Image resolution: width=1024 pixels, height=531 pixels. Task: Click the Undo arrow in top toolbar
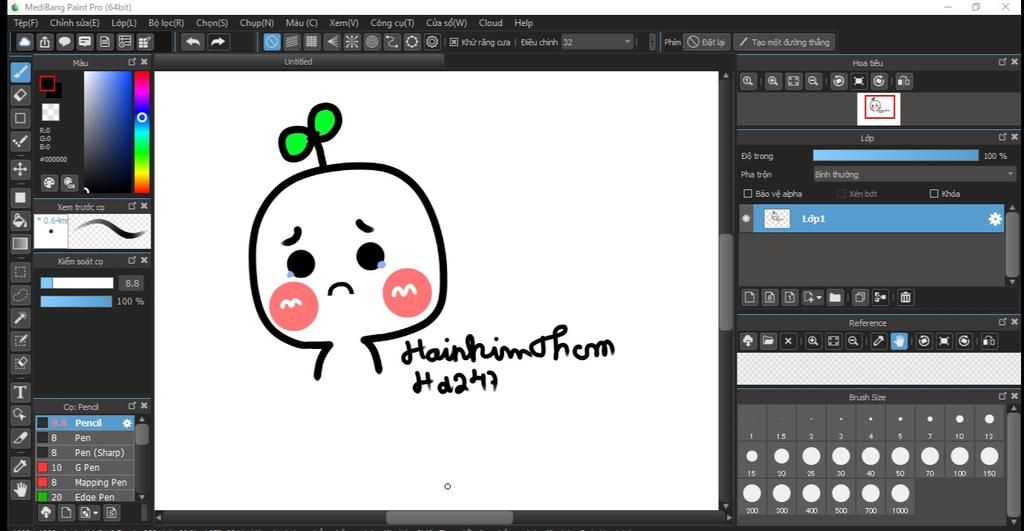pyautogui.click(x=192, y=42)
